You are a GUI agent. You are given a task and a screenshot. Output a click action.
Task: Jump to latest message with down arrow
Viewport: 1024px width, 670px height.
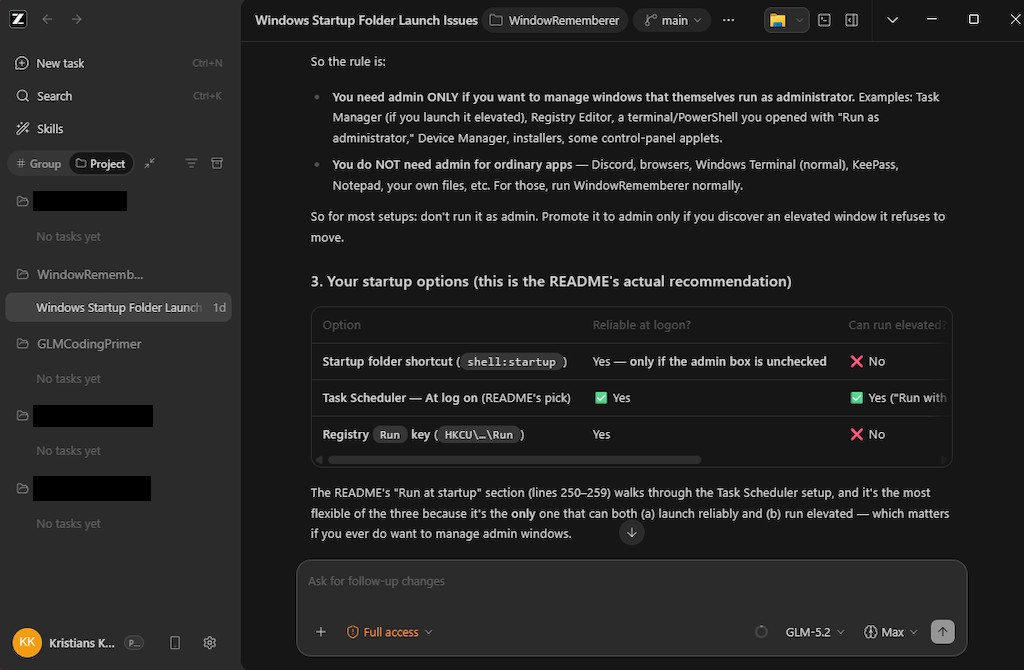click(632, 533)
